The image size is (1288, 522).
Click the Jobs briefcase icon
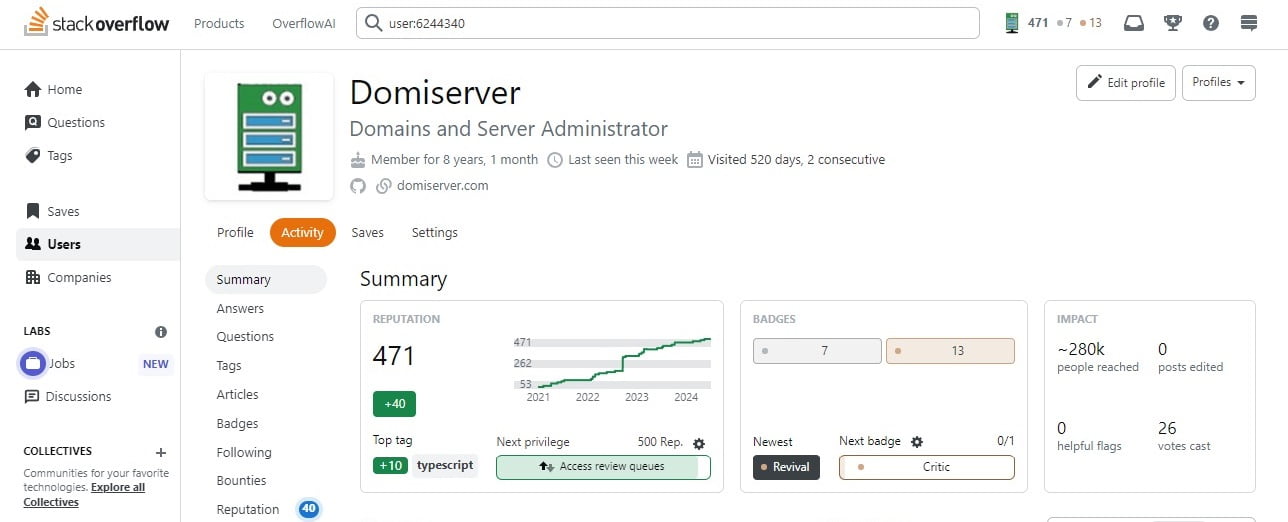pyautogui.click(x=33, y=363)
